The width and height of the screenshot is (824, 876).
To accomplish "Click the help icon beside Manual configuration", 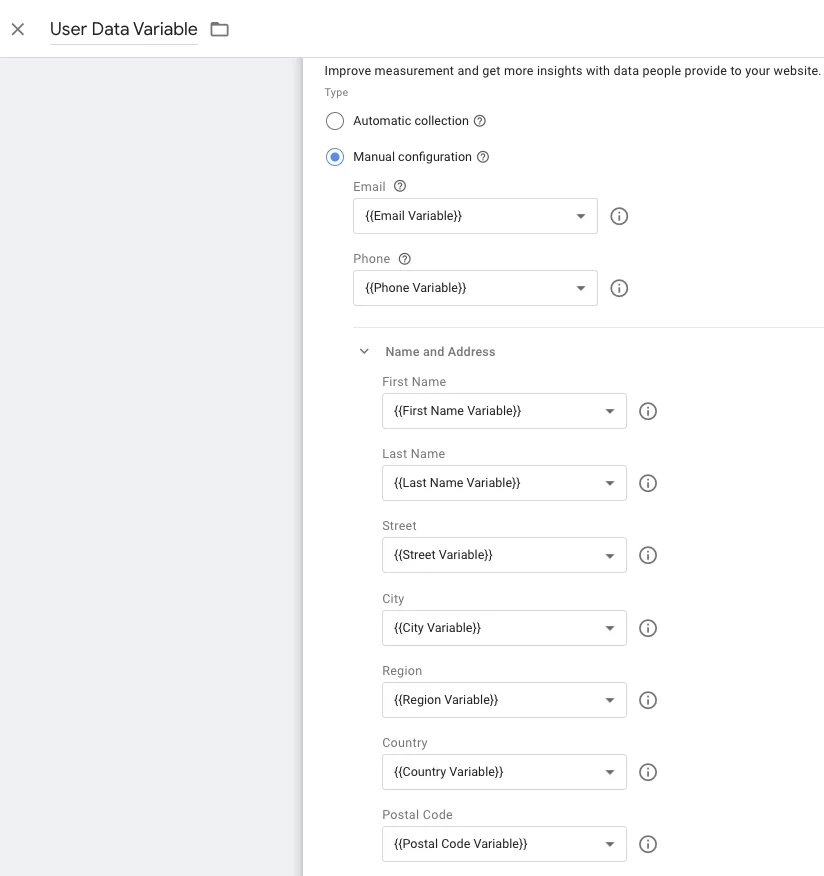I will (x=483, y=157).
